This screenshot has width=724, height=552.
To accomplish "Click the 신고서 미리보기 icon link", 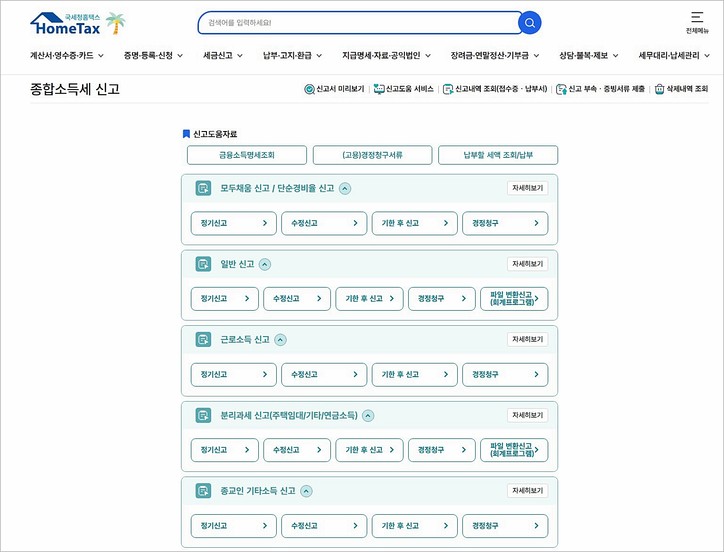I will click(334, 89).
